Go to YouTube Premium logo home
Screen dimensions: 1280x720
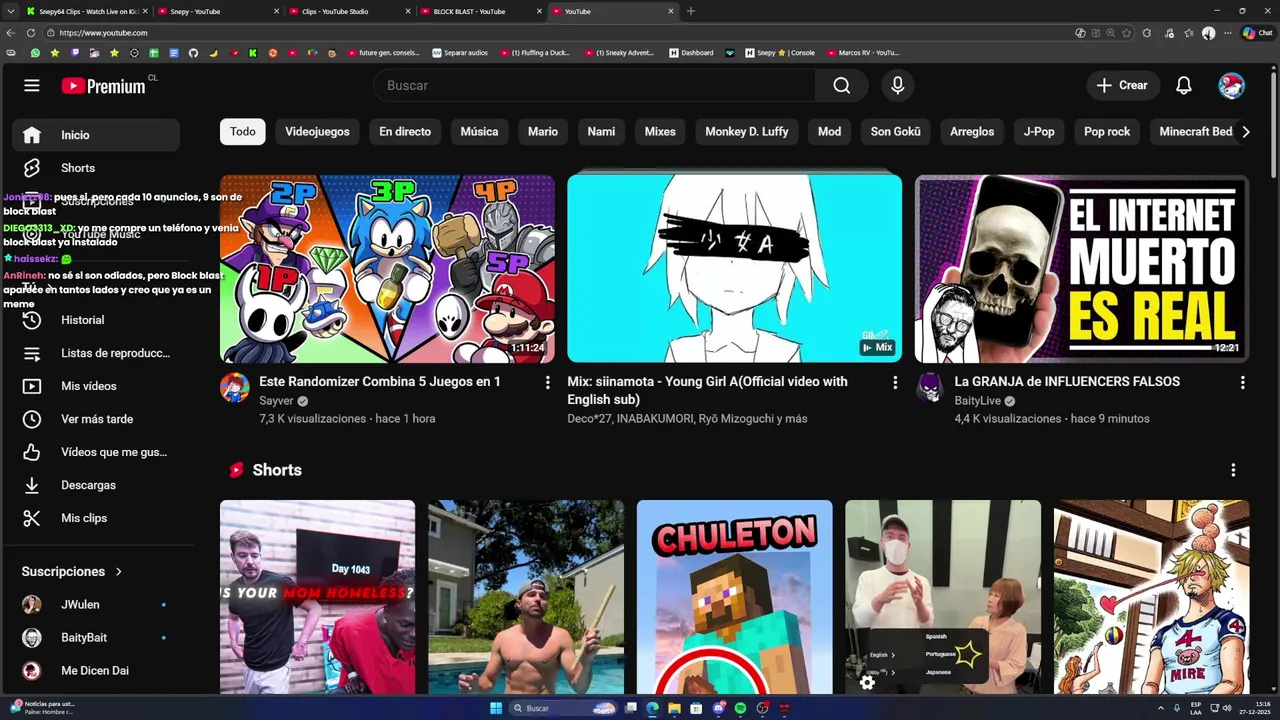pyautogui.click(x=104, y=86)
